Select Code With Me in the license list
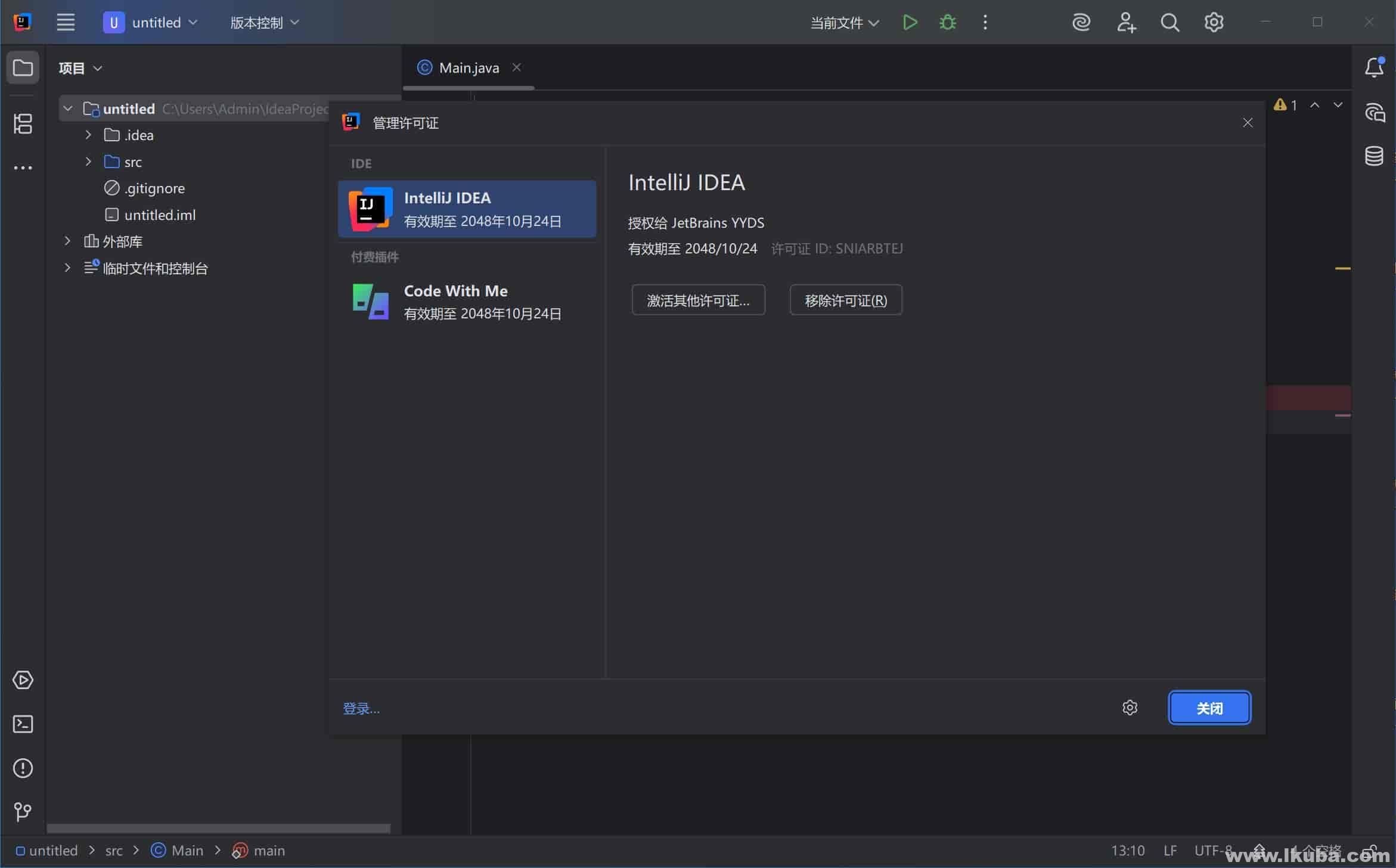This screenshot has height=868, width=1396. 467,302
